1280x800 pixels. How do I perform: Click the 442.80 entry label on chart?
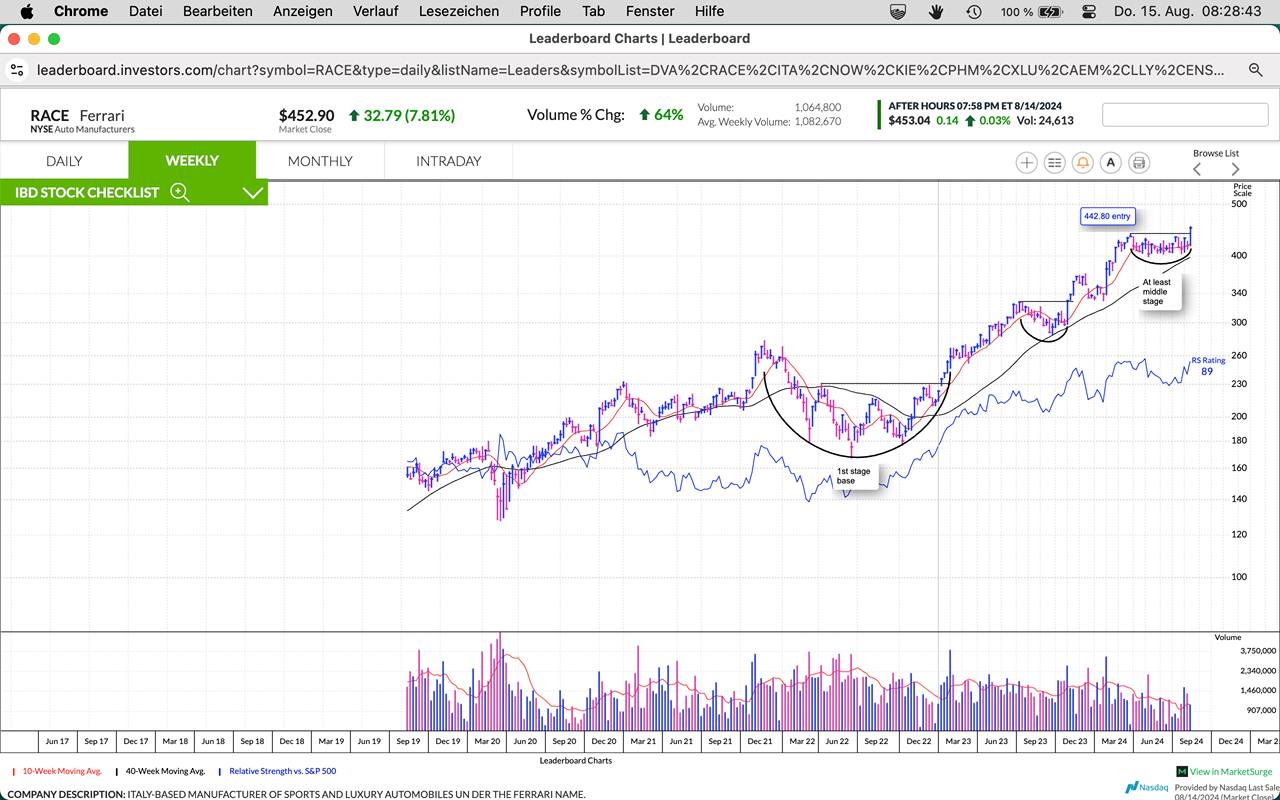click(x=1107, y=216)
